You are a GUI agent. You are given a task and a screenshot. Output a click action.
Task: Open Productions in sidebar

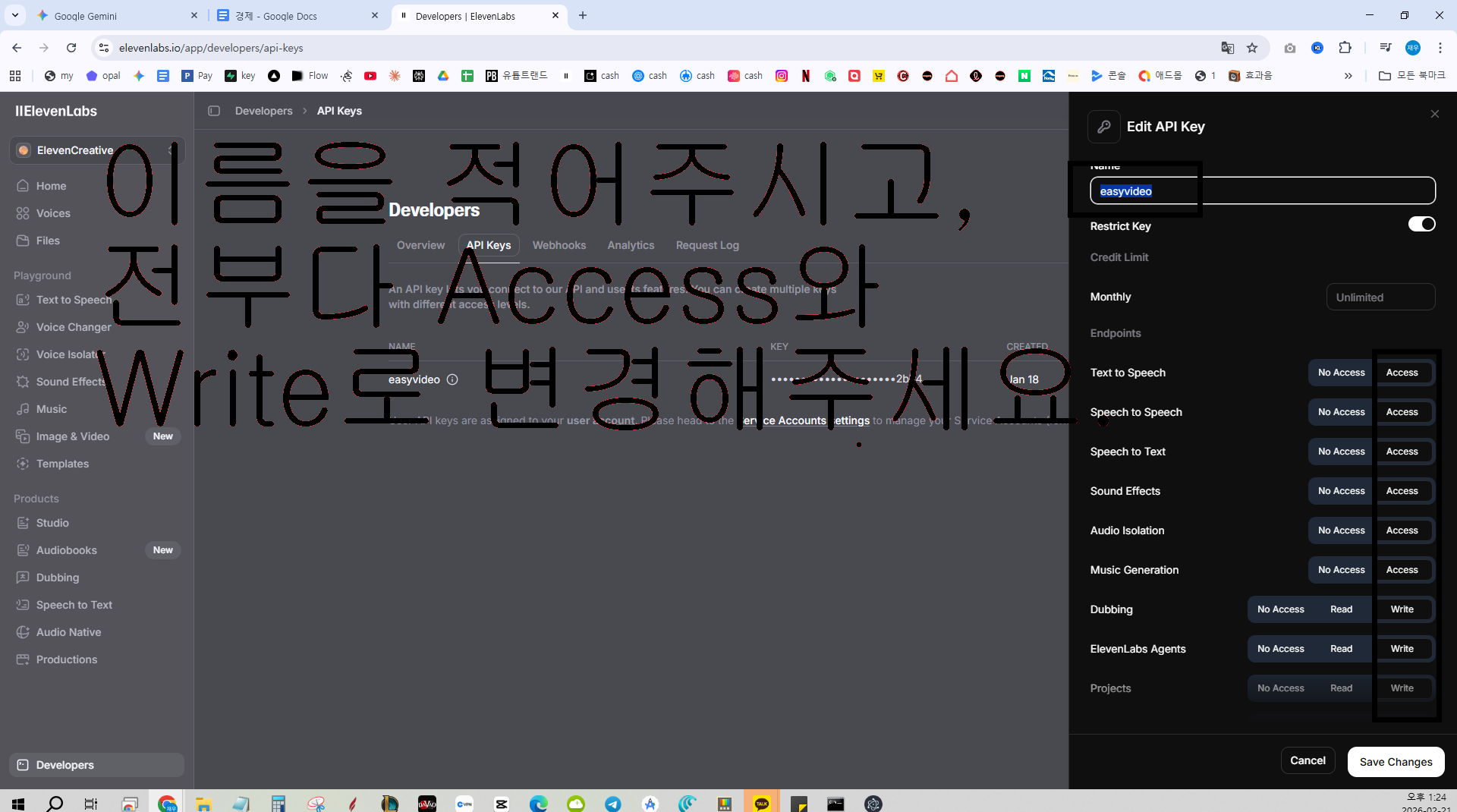click(67, 659)
